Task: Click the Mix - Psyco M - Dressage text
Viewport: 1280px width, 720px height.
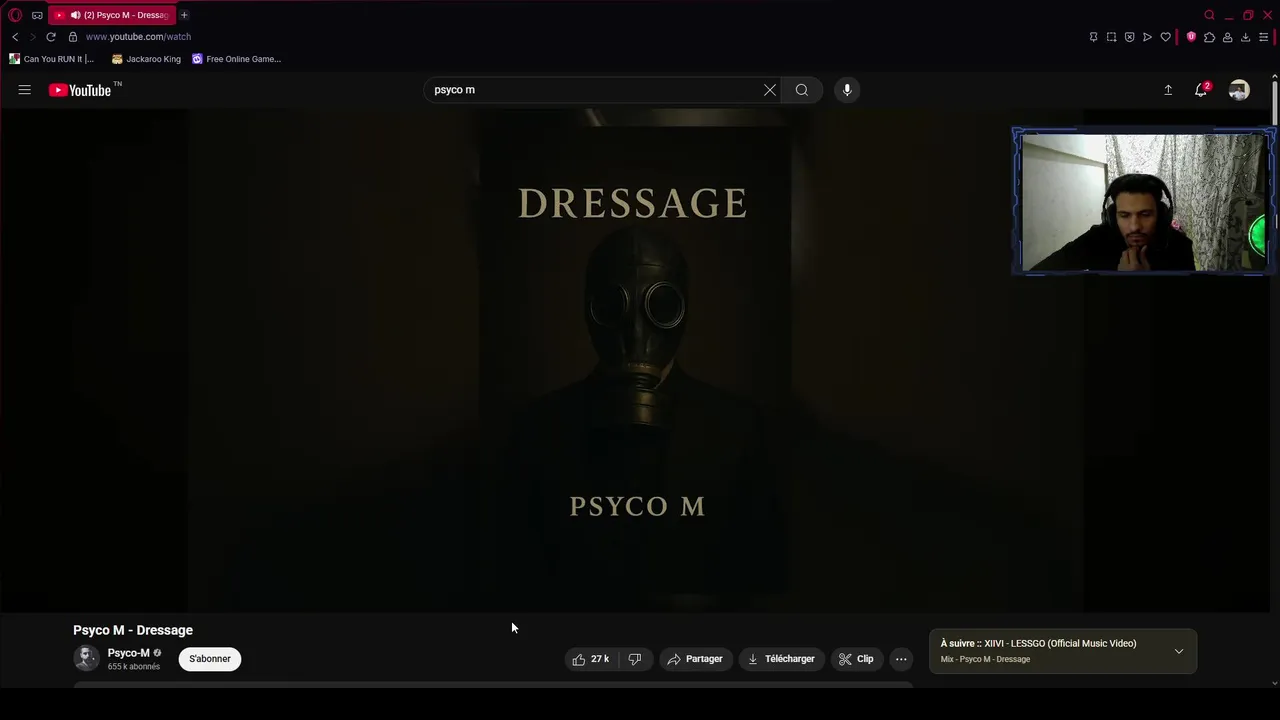Action: (985, 659)
